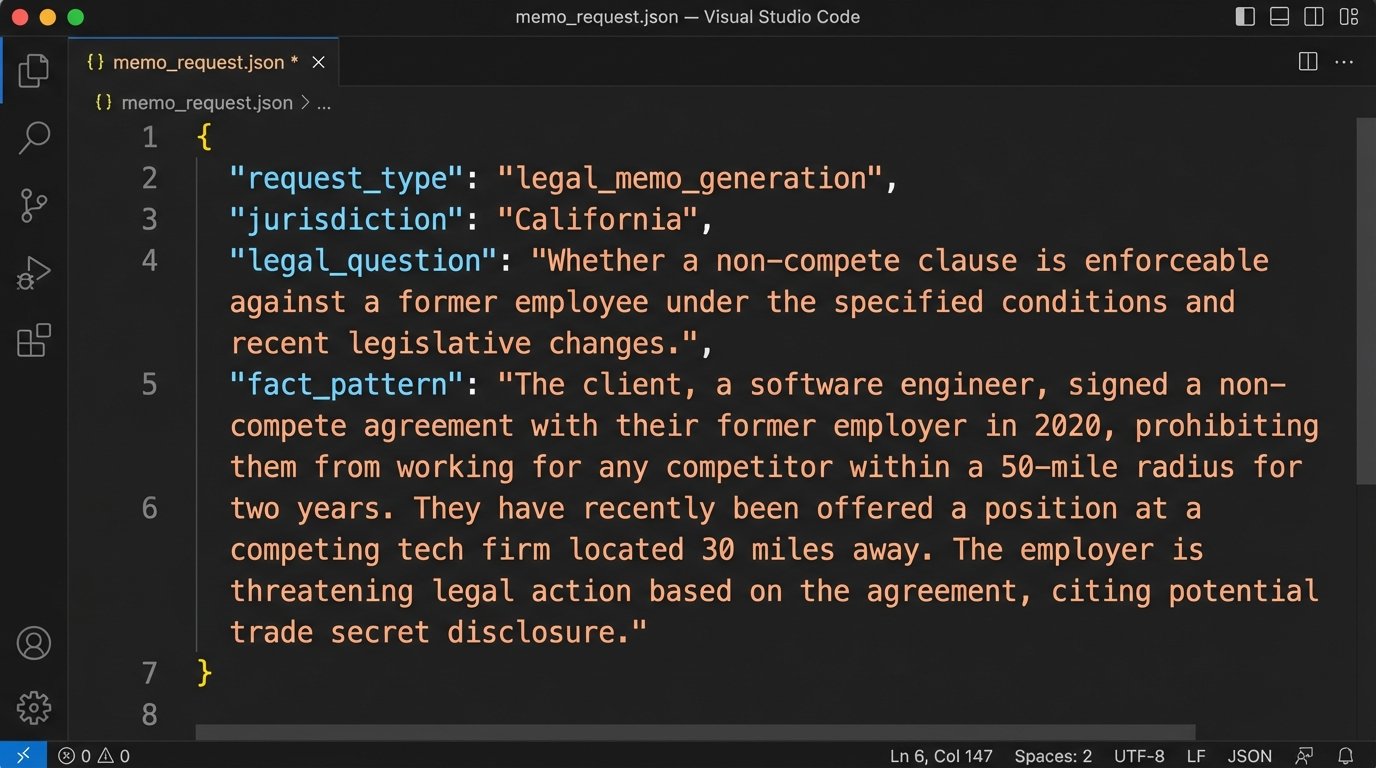Image resolution: width=1376 pixels, height=768 pixels.
Task: Expand the breadcrumb ellipsis for memo_request.json
Action: pyautogui.click(x=323, y=102)
